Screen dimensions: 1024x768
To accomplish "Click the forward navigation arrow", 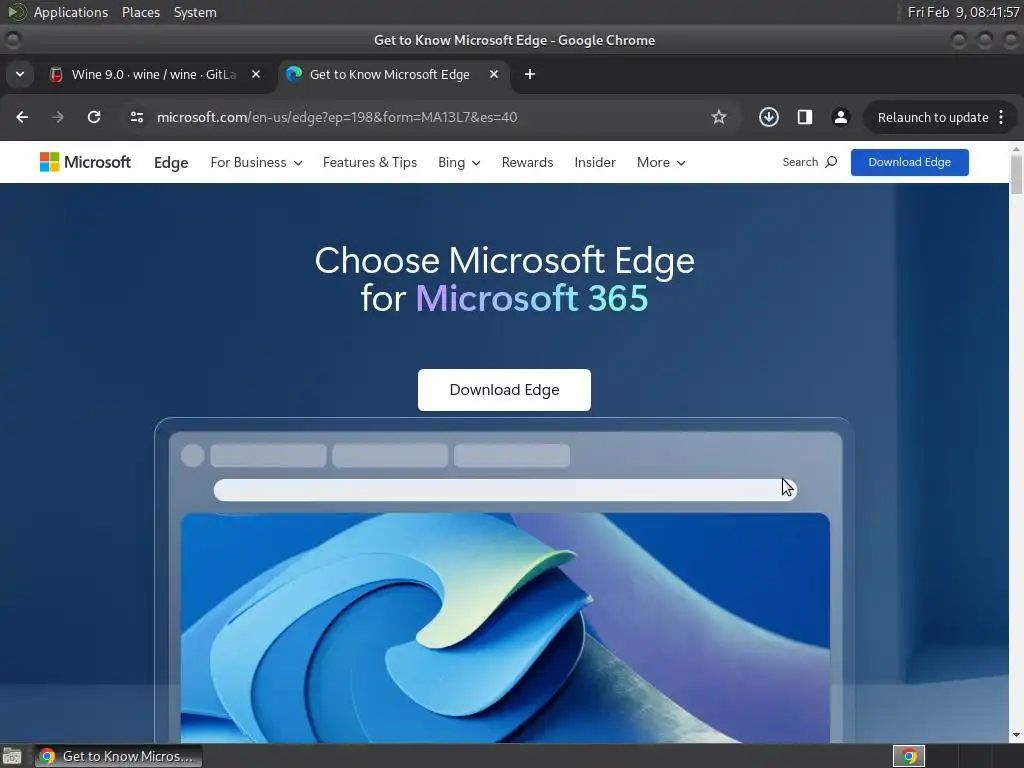I will tap(57, 117).
